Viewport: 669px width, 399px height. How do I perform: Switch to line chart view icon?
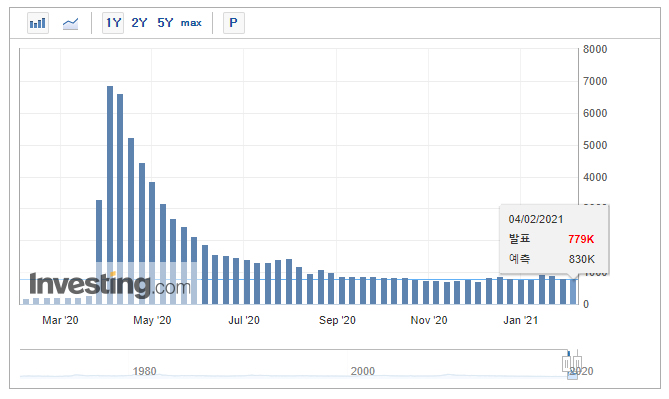pos(70,23)
